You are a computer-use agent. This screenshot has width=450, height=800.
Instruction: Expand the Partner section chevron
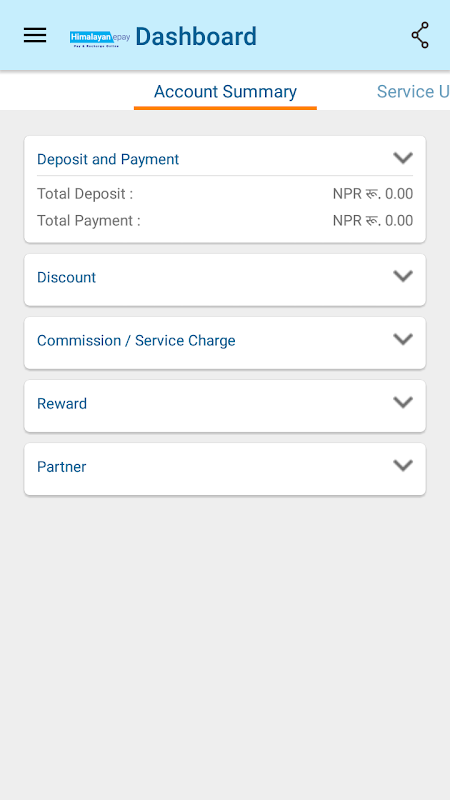click(x=403, y=465)
